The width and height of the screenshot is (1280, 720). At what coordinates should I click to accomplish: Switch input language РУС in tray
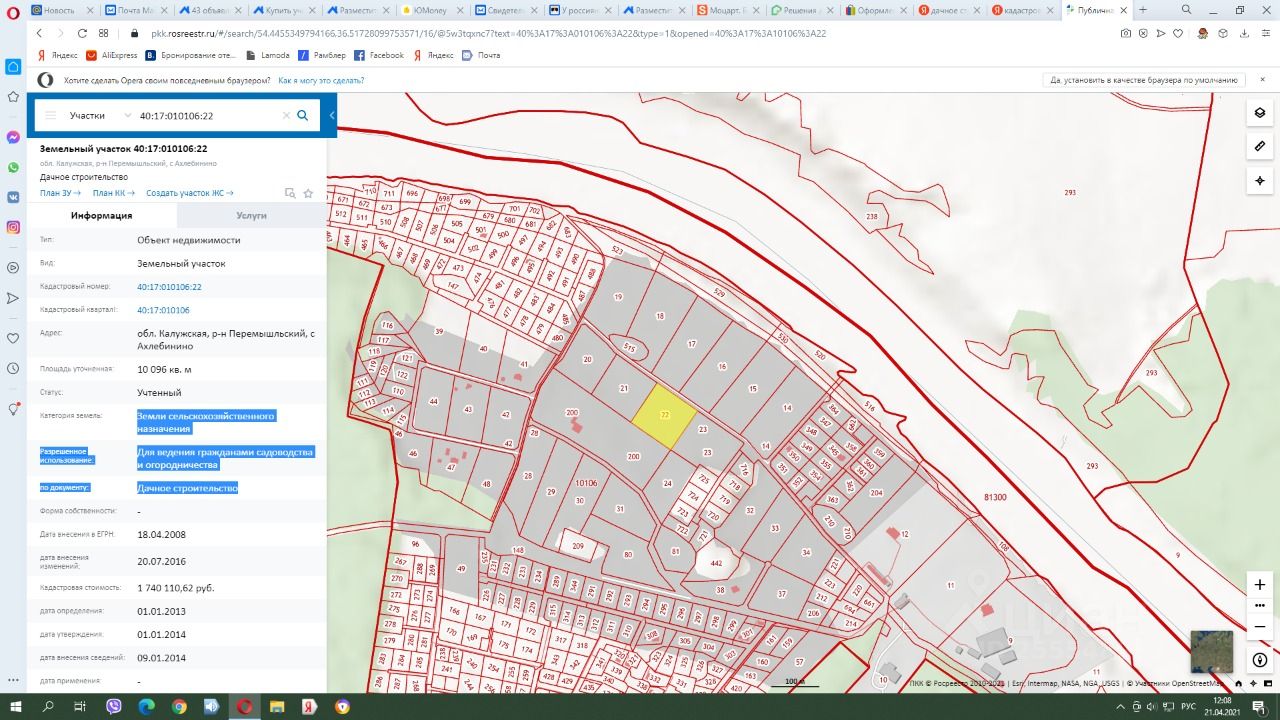(x=1189, y=706)
